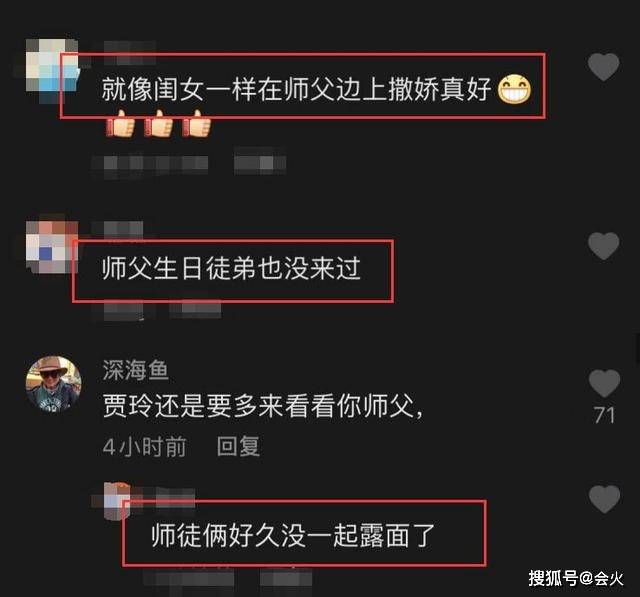
Task: Select reply text 师徒俩好久没一起露面了
Action: pyautogui.click(x=293, y=535)
